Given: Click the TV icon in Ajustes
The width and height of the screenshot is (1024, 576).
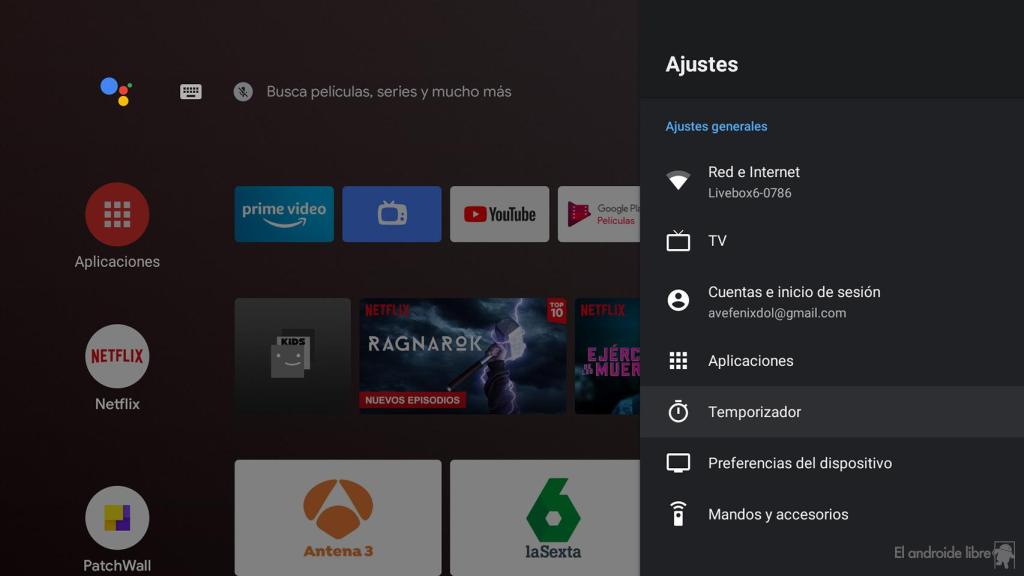Looking at the screenshot, I should click(x=678, y=240).
